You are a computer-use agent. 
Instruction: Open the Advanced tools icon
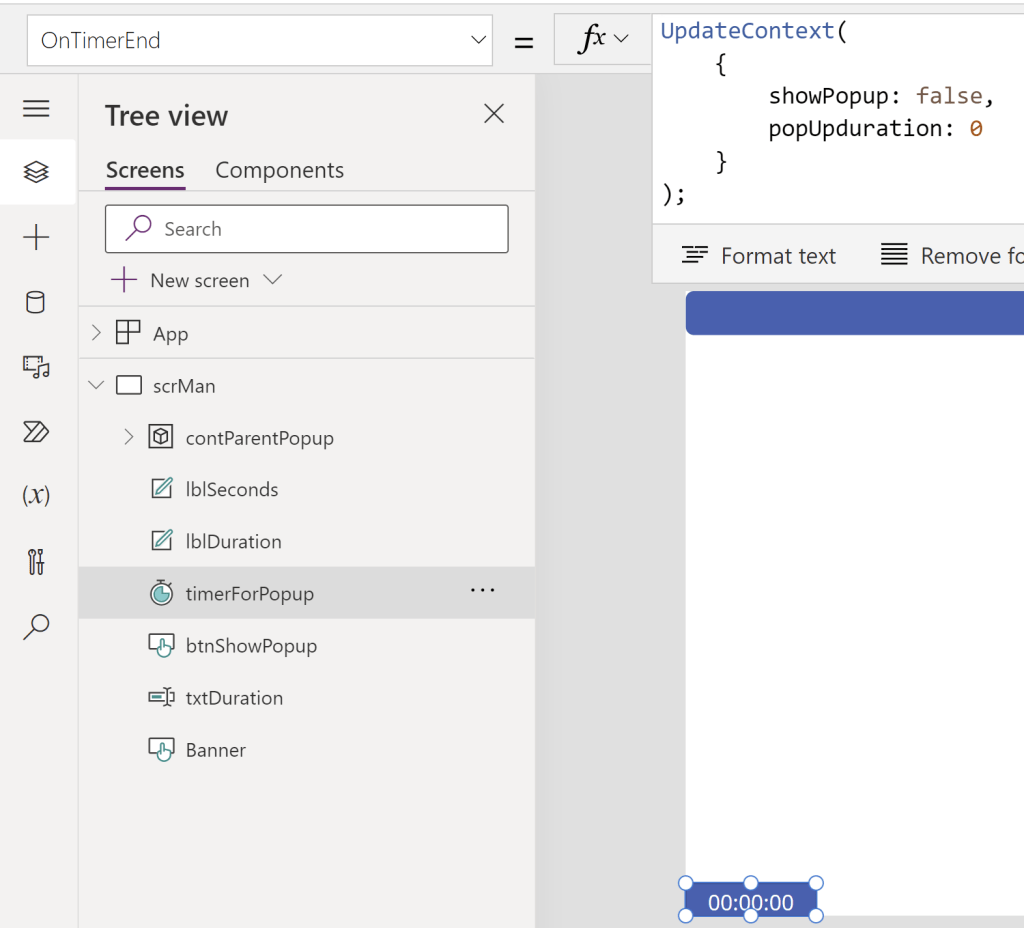pyautogui.click(x=36, y=561)
